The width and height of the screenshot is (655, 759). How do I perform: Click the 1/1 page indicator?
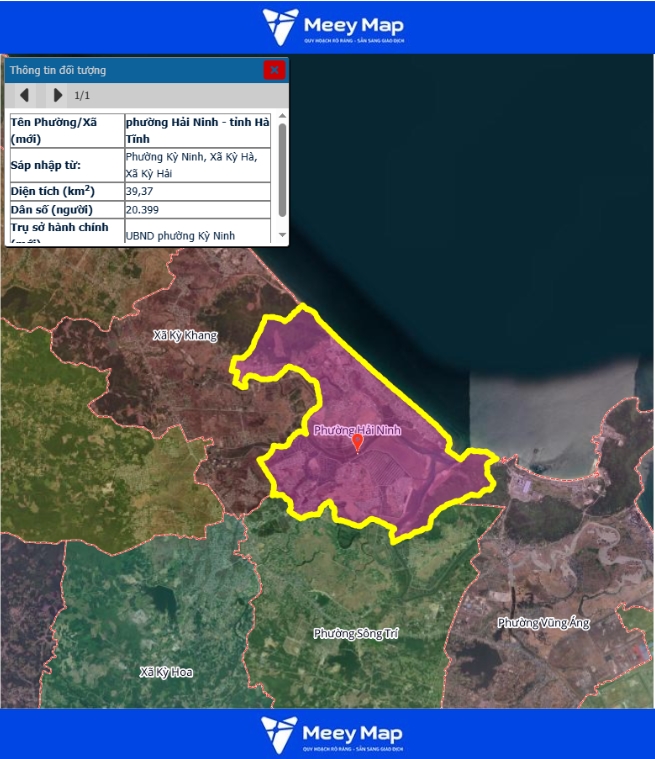(x=83, y=96)
